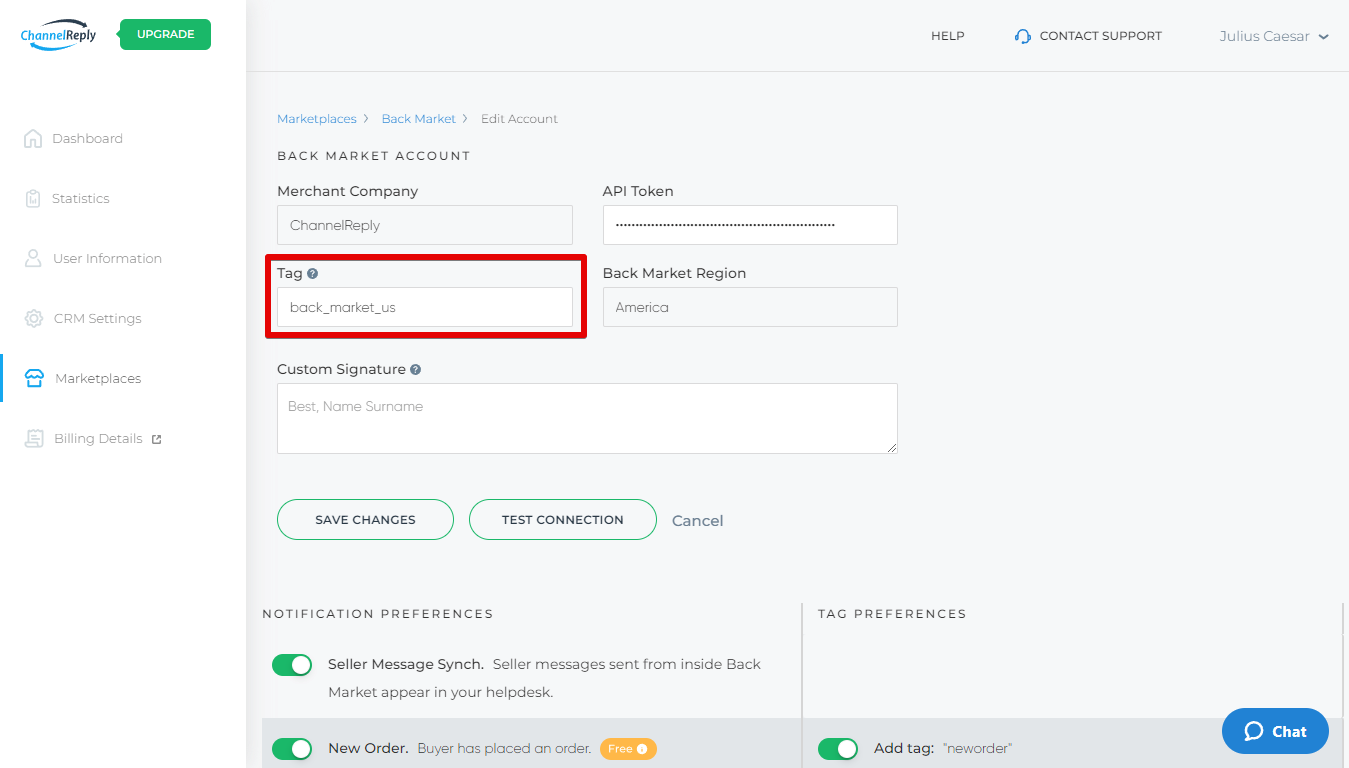Click the external link icon beside Billing Details
1349x768 pixels.
[x=156, y=439]
